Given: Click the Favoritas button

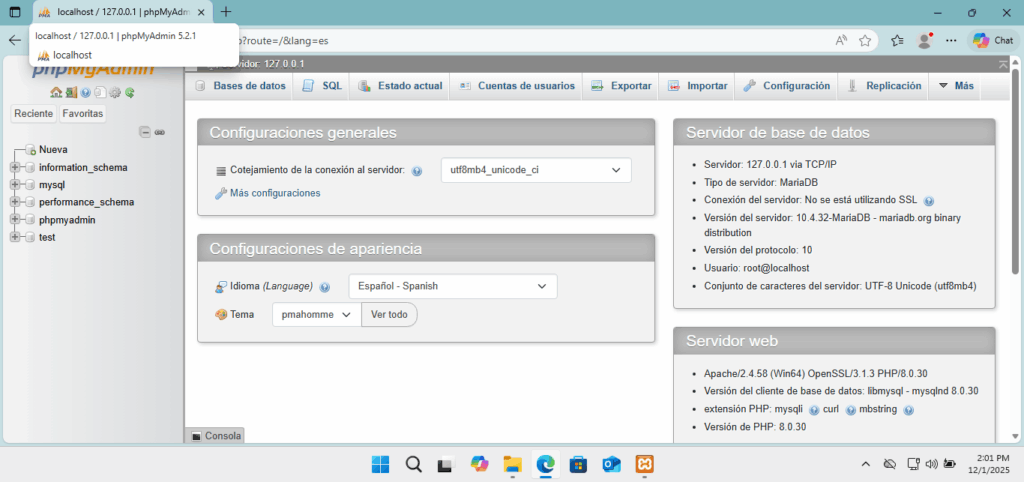Looking at the screenshot, I should (83, 114).
